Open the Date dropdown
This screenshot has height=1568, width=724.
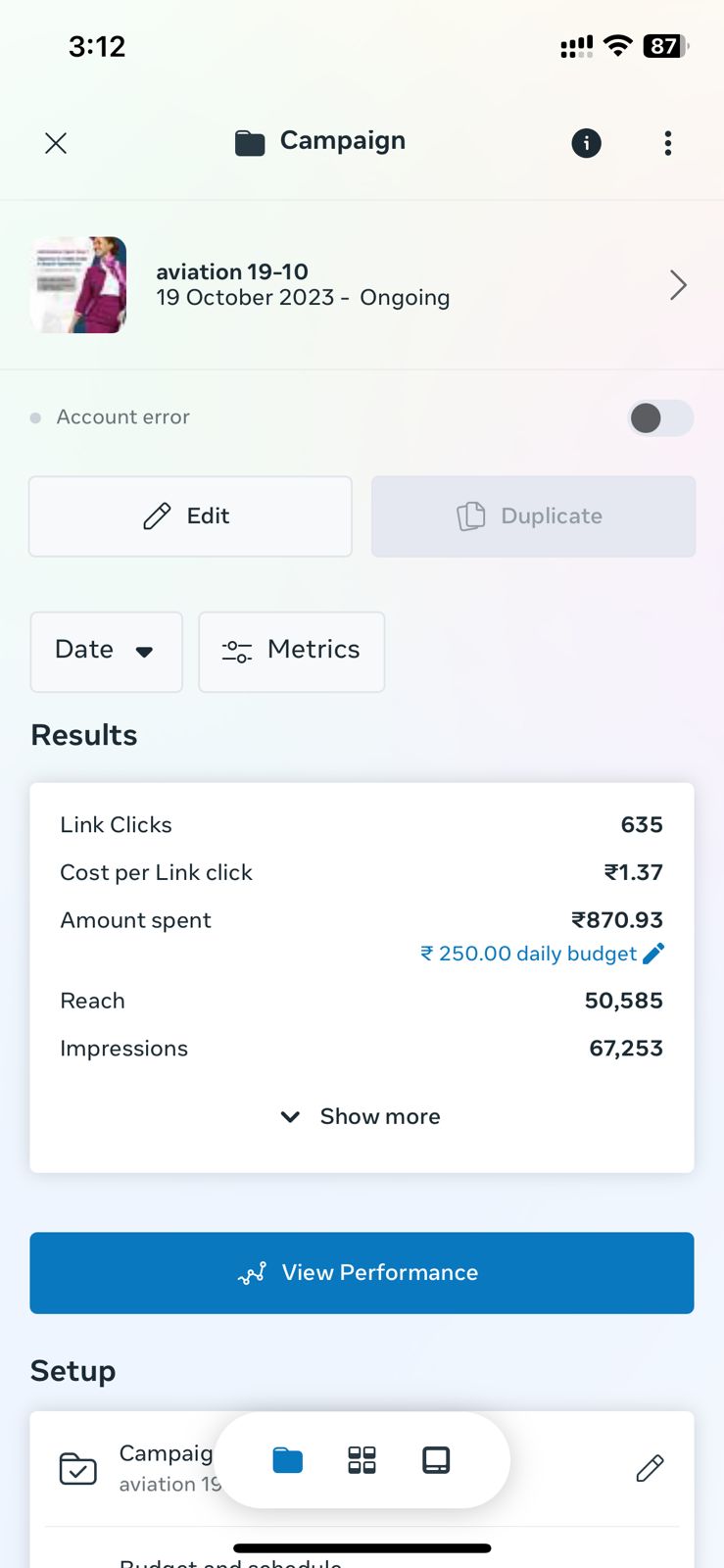pyautogui.click(x=106, y=651)
